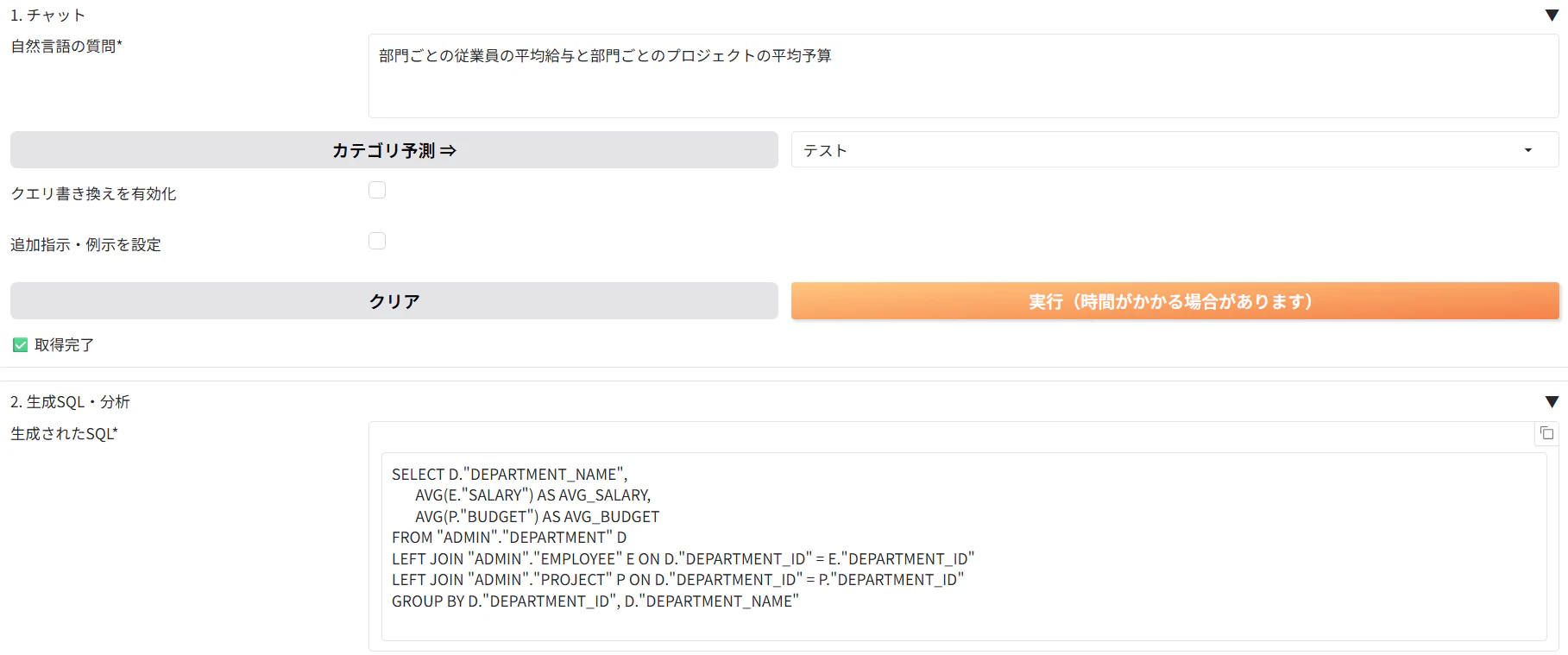Click the SELECT D."DEPARTMENT_NAME" line

(510, 475)
